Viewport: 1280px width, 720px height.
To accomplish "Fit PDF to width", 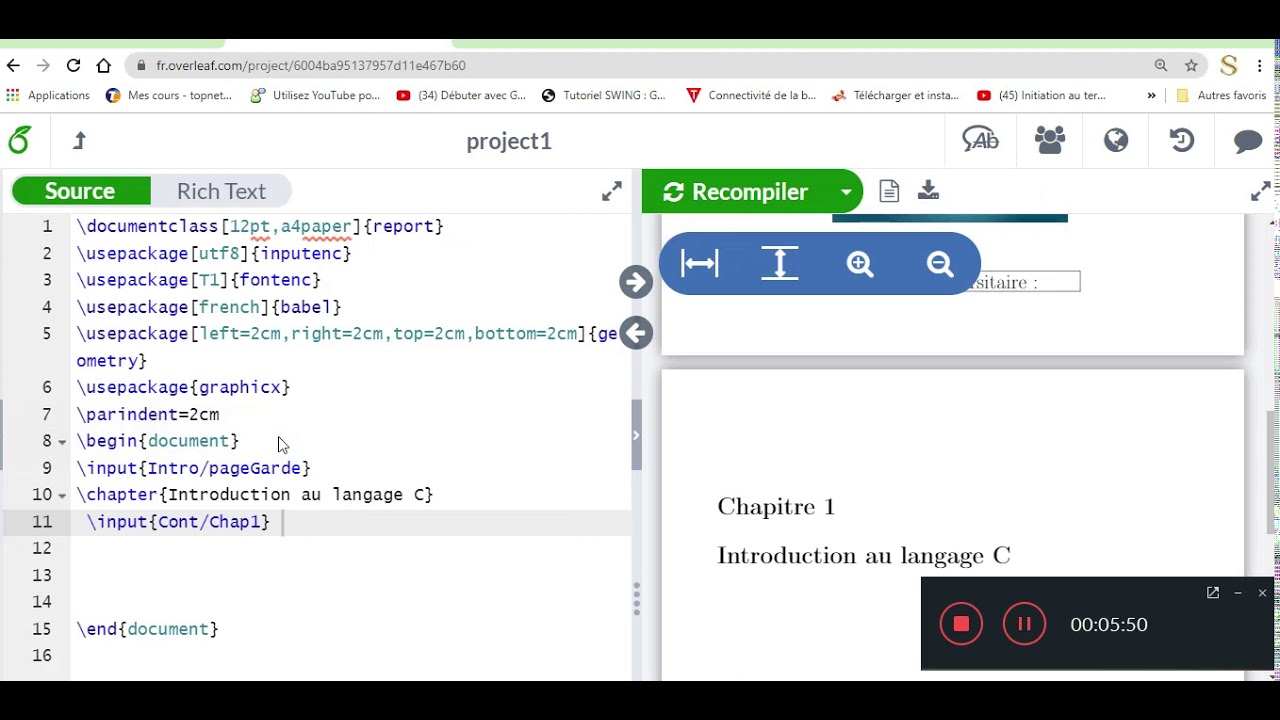I will pos(700,264).
